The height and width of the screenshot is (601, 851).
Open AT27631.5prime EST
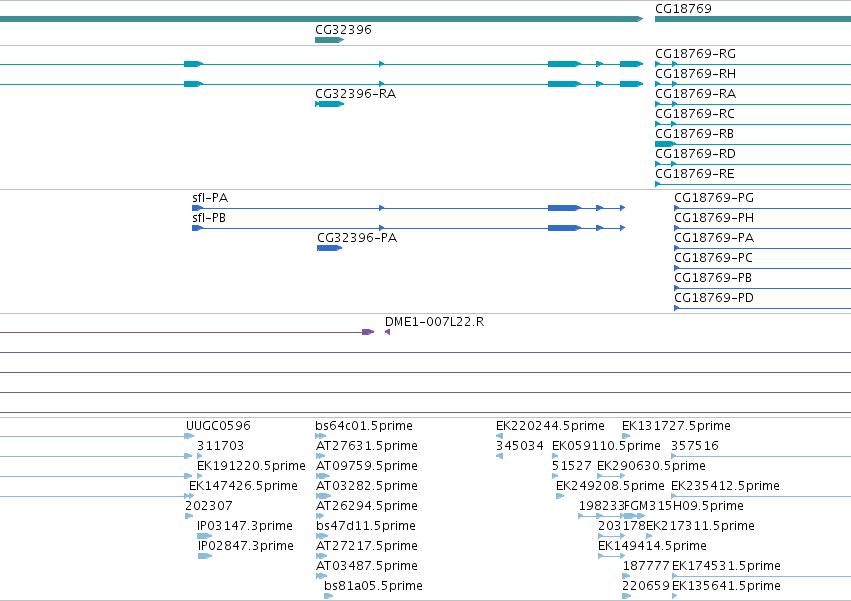pyautogui.click(x=367, y=446)
